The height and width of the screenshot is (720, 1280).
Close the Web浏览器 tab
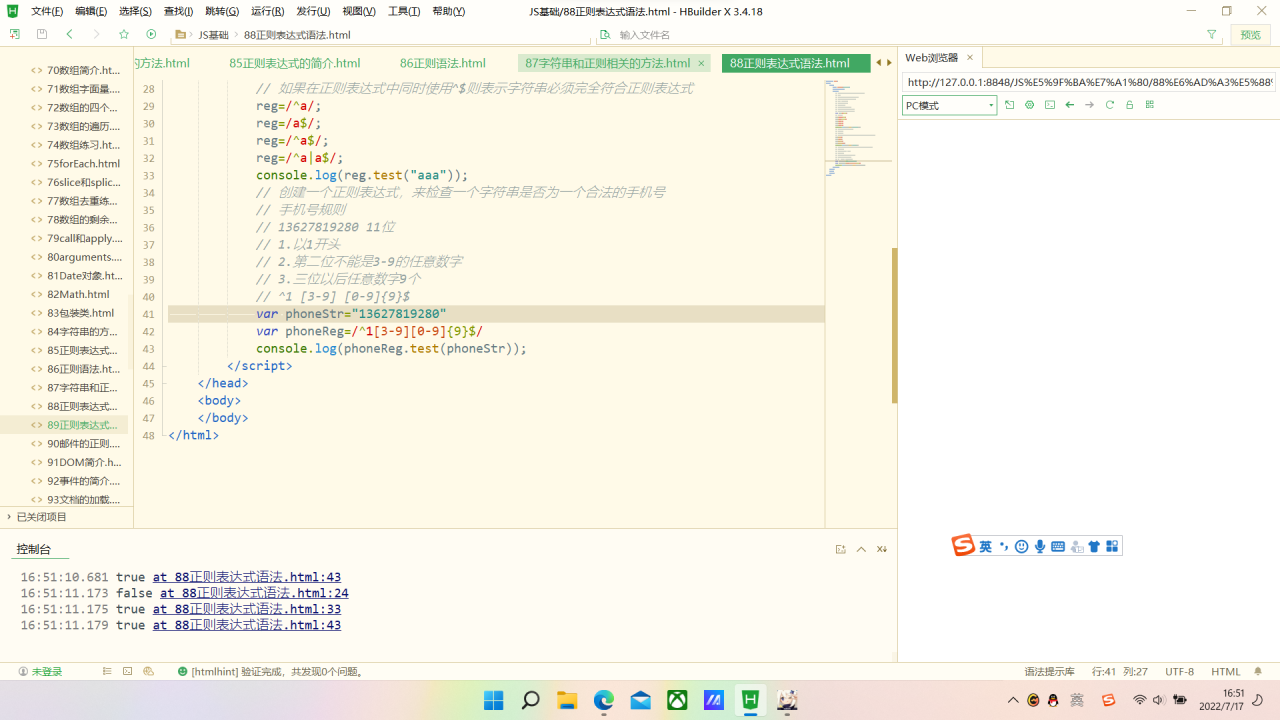970,58
